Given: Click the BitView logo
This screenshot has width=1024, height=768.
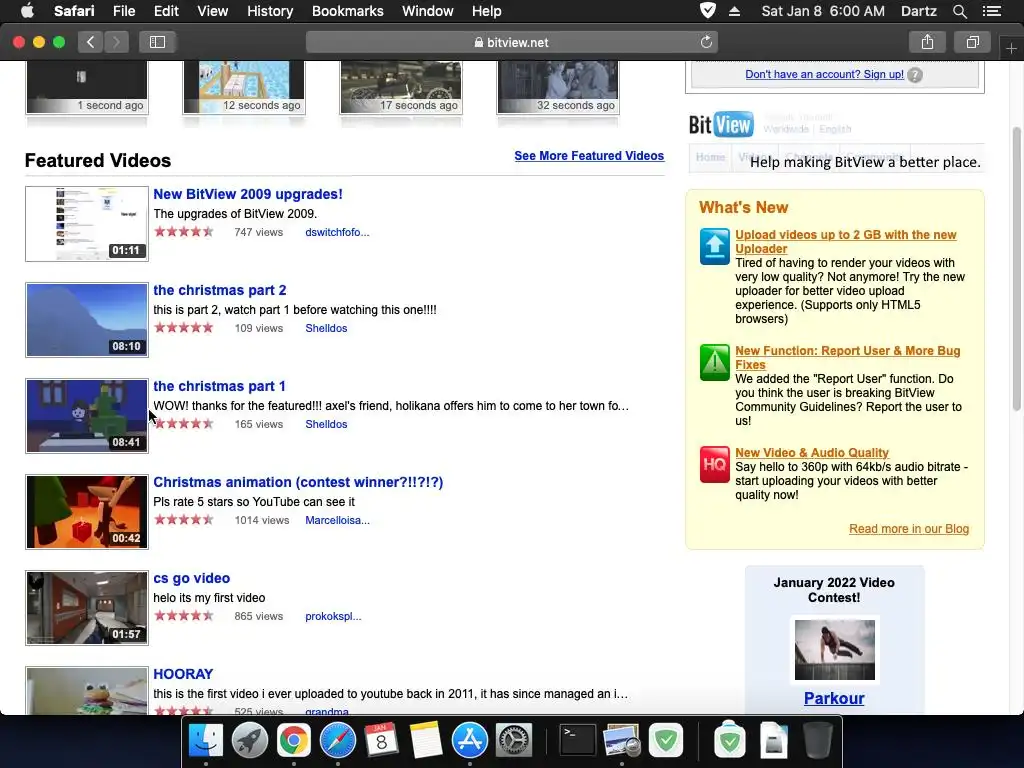Looking at the screenshot, I should (x=721, y=124).
